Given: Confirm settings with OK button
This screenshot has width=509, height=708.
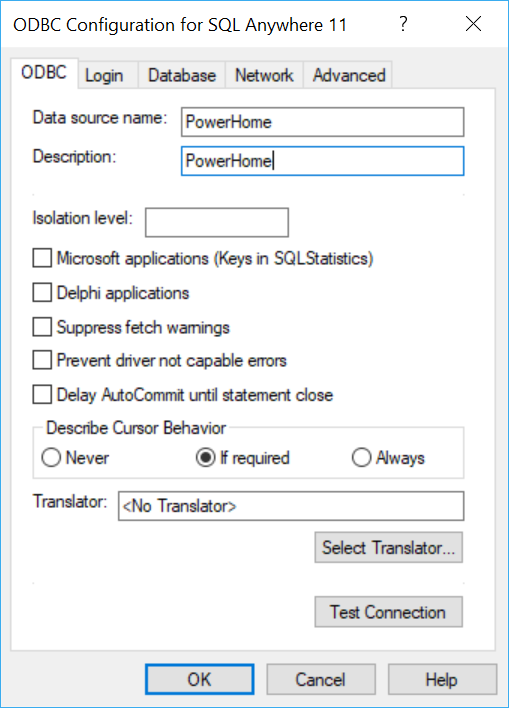Looking at the screenshot, I should point(200,679).
